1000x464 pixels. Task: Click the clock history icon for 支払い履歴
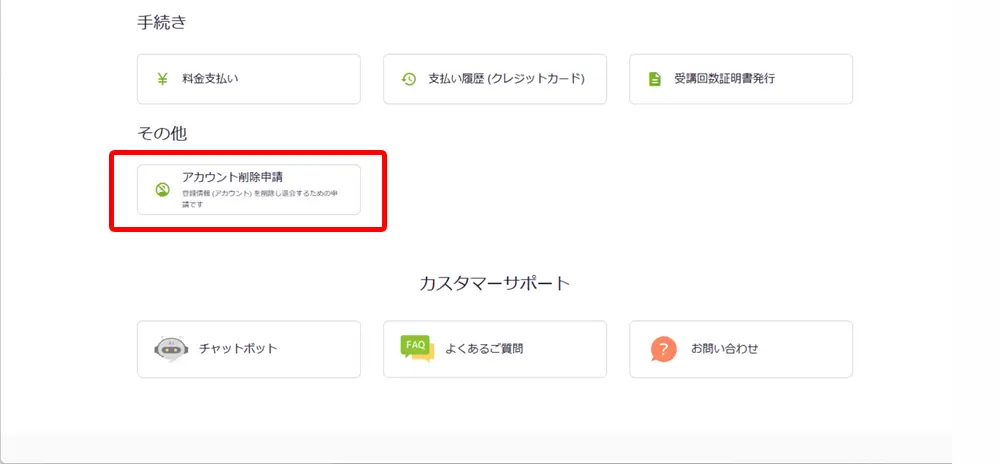click(x=408, y=79)
